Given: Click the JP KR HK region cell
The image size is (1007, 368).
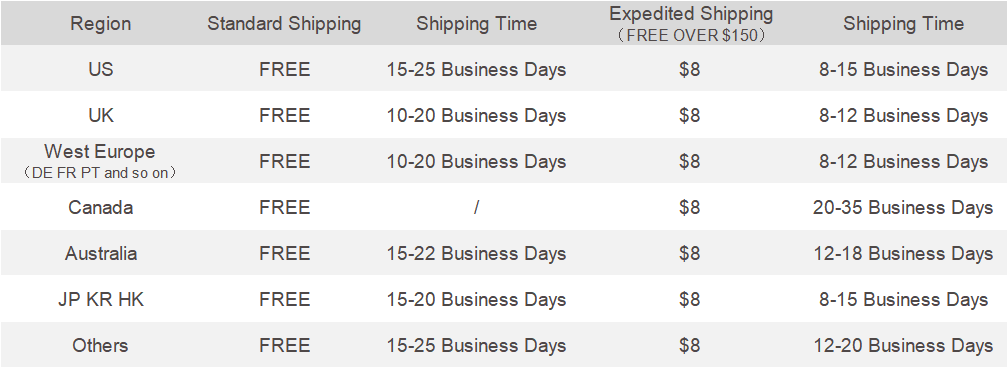Looking at the screenshot, I should point(101,299).
